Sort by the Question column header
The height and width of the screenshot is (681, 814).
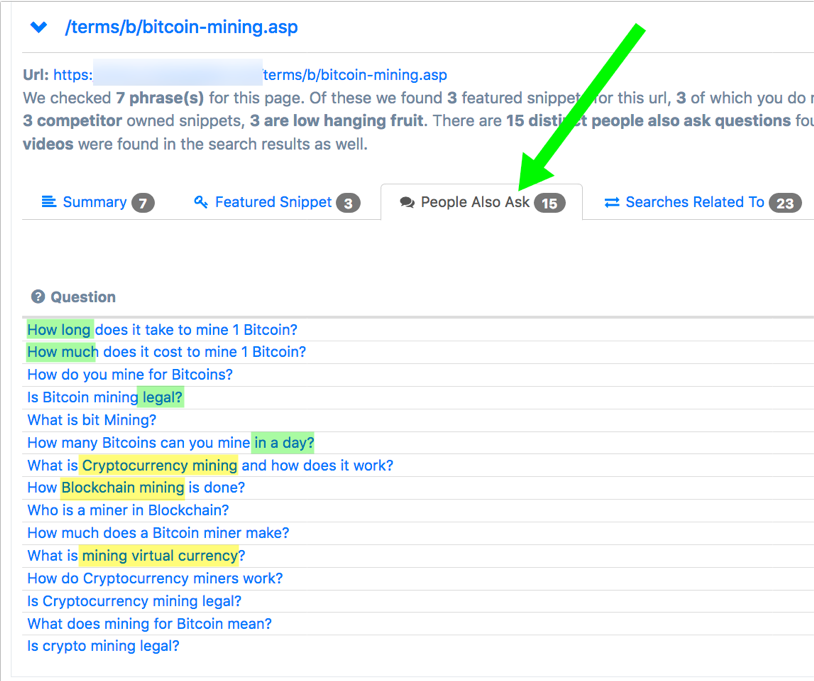pos(83,297)
